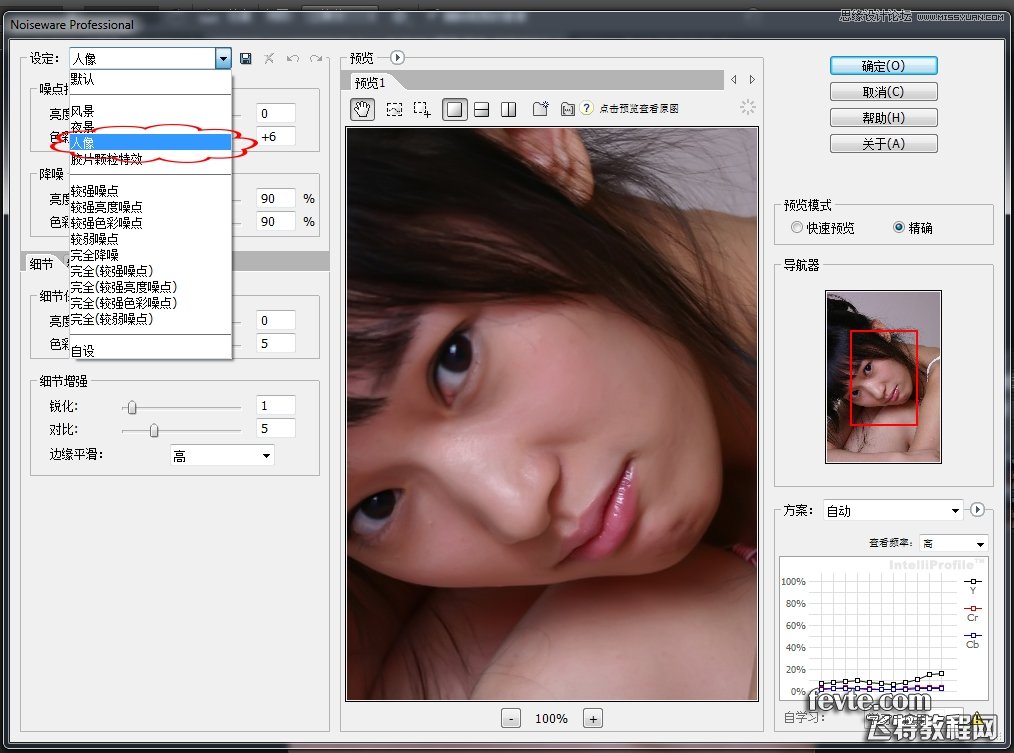Screen dimensions: 1014x753
Task: Zoom out with the minus button
Action: point(511,719)
